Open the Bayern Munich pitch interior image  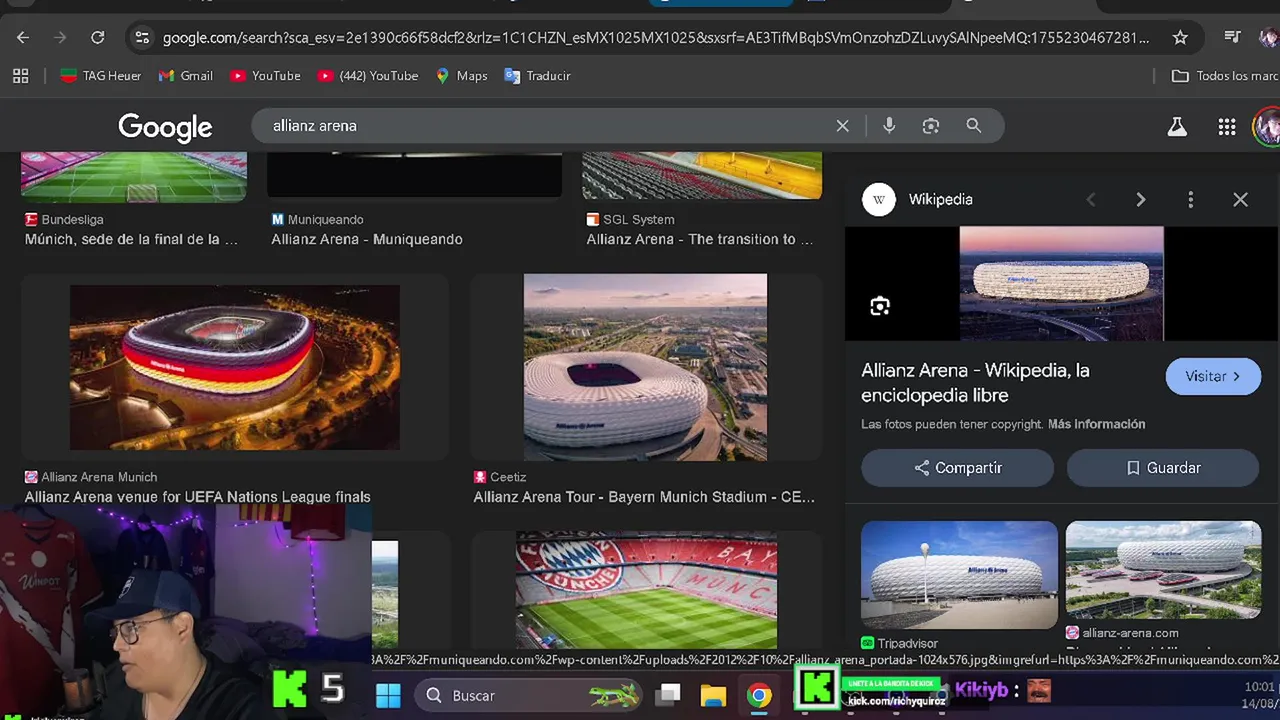pos(646,590)
